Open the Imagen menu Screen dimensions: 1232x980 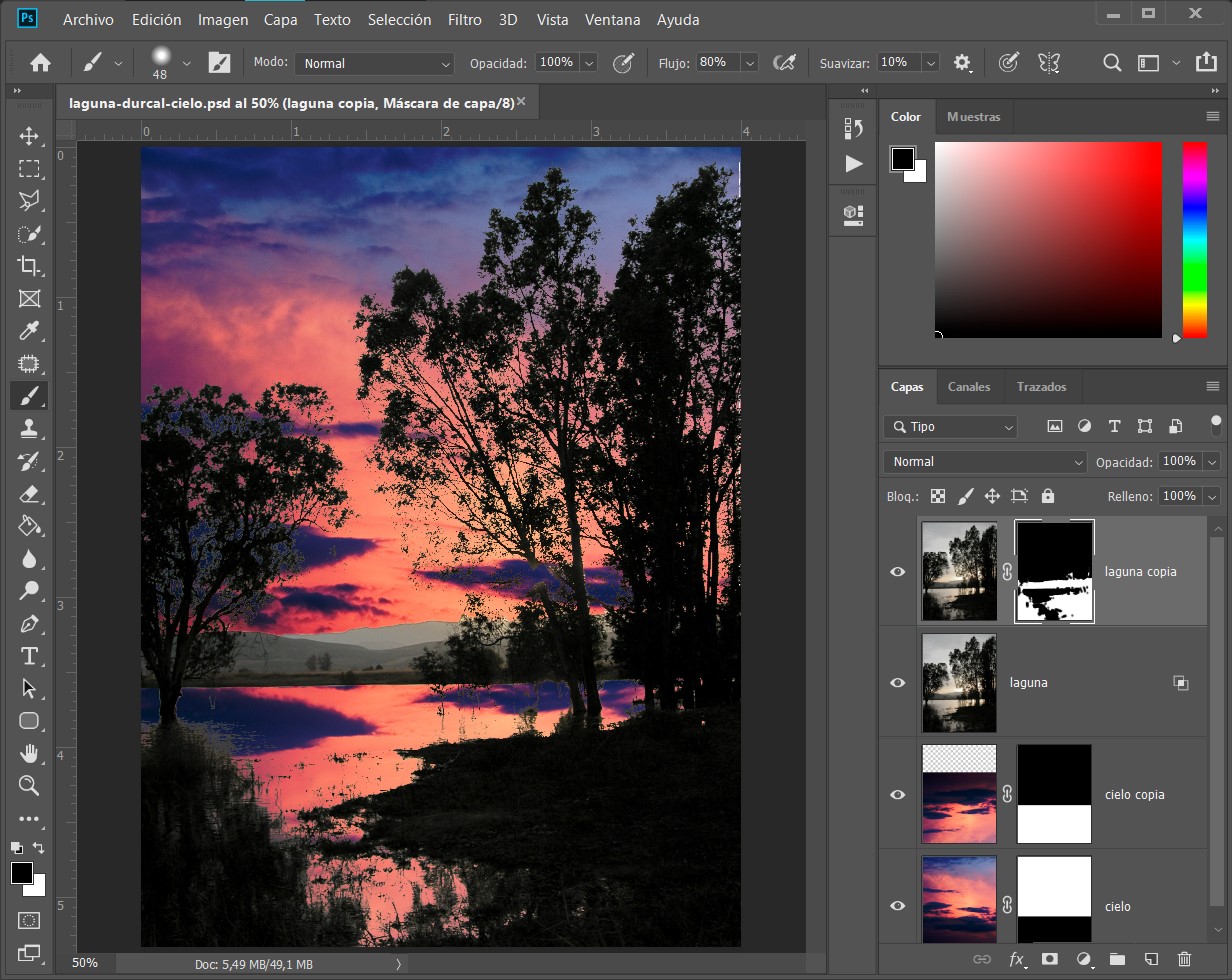tap(223, 19)
